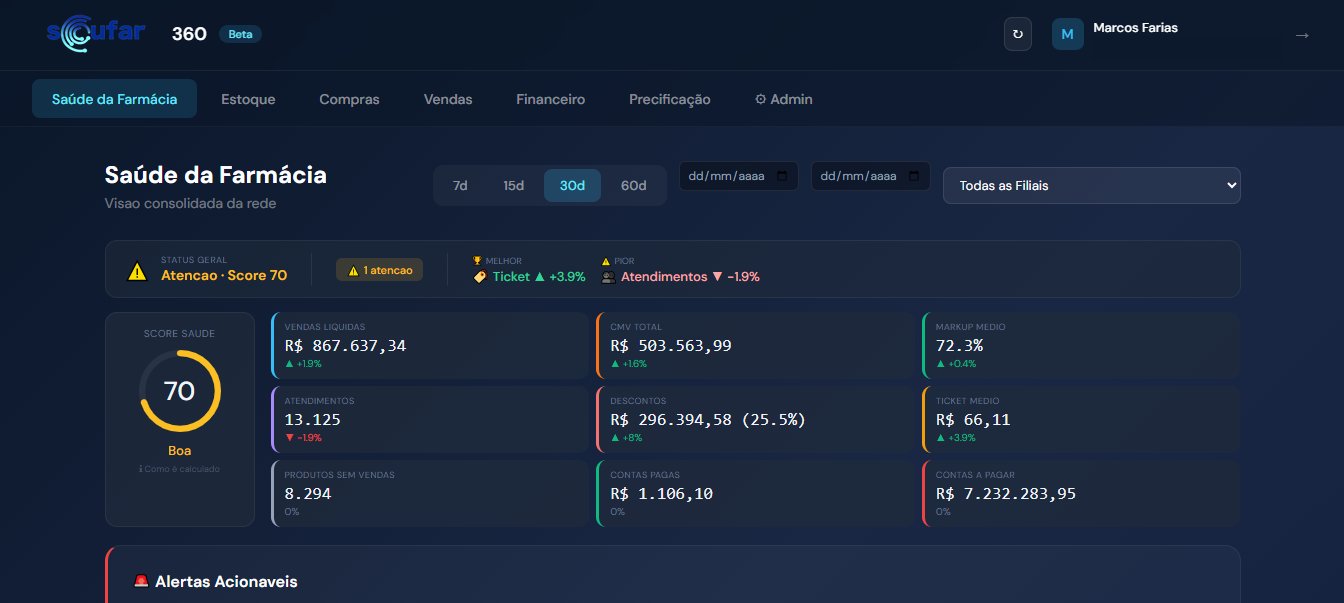Click the Produtos sem Vendas value 8.294
The width and height of the screenshot is (1344, 603).
(308, 494)
